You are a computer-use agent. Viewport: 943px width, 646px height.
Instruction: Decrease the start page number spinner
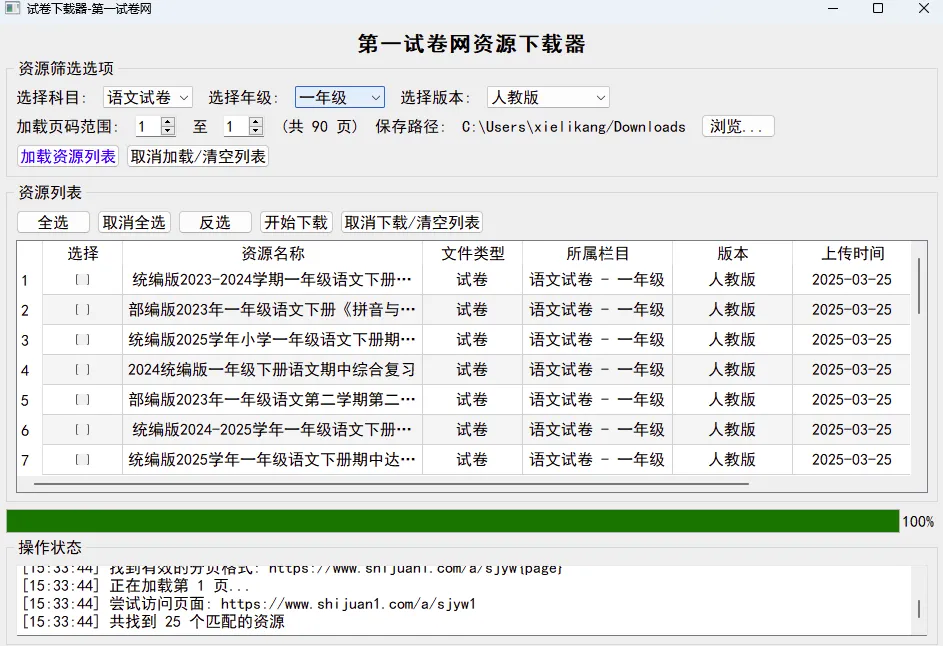point(168,131)
